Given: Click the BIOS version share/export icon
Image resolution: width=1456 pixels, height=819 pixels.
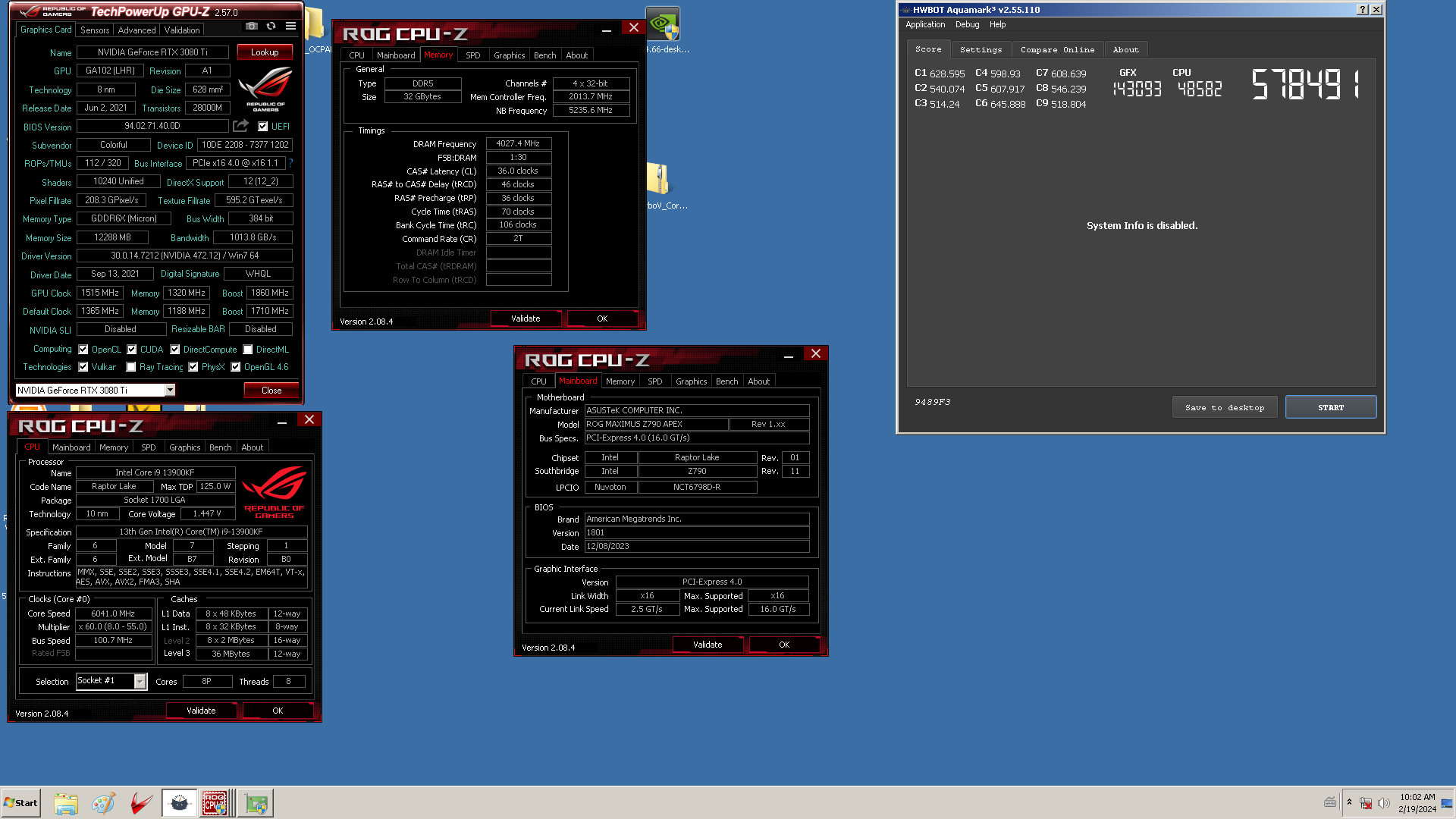Looking at the screenshot, I should (x=240, y=126).
